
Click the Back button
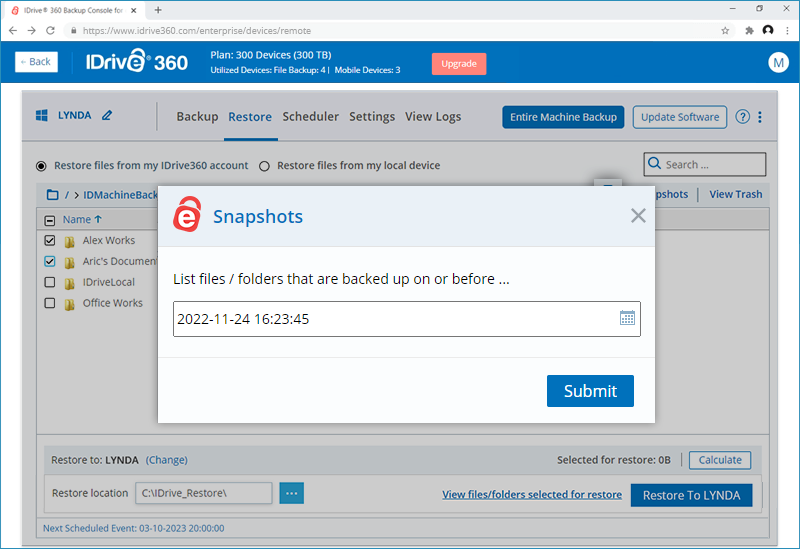point(36,62)
